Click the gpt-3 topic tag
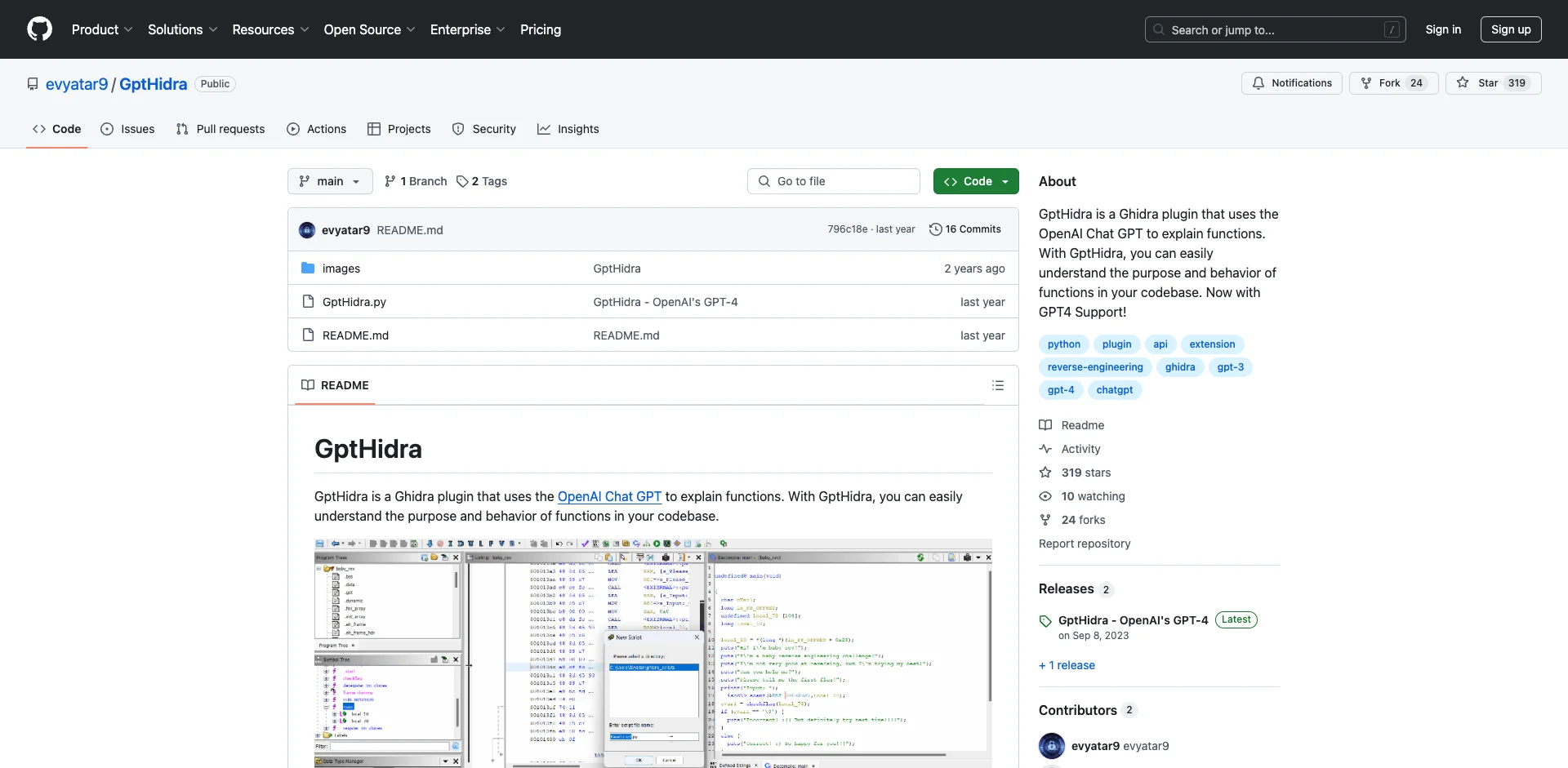Screen dimensions: 1568x768 pyautogui.click(x=1231, y=367)
